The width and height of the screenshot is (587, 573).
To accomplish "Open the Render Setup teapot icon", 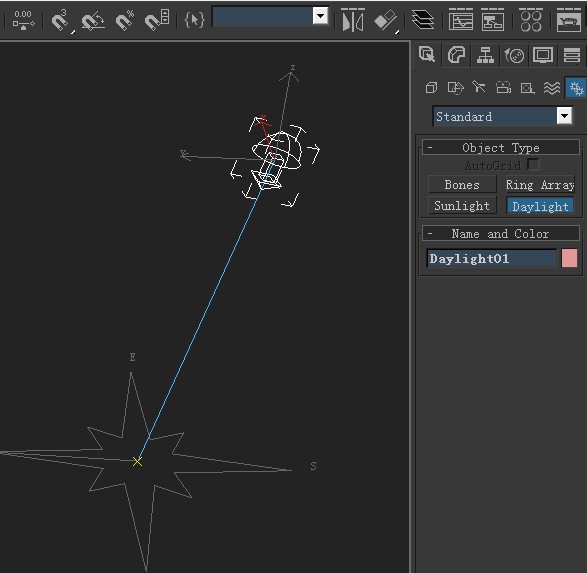I will 568,20.
